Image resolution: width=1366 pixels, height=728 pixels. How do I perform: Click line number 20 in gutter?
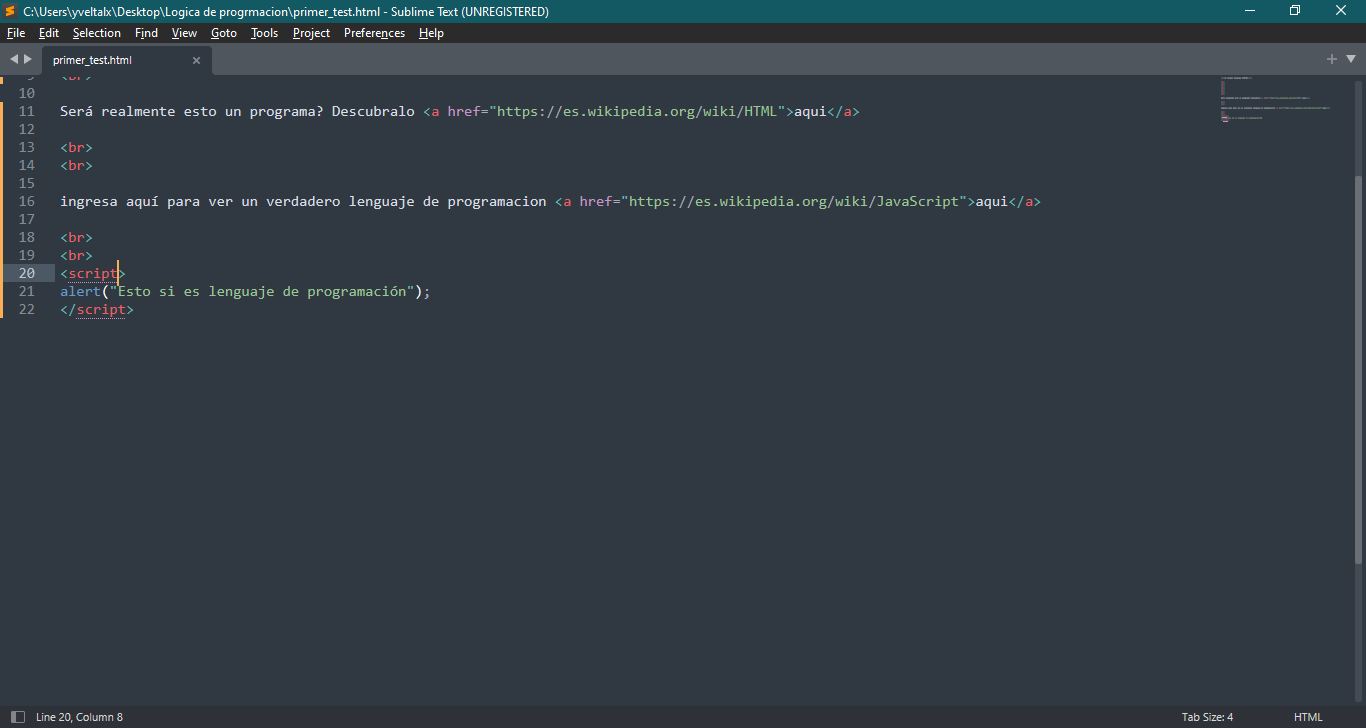point(27,273)
